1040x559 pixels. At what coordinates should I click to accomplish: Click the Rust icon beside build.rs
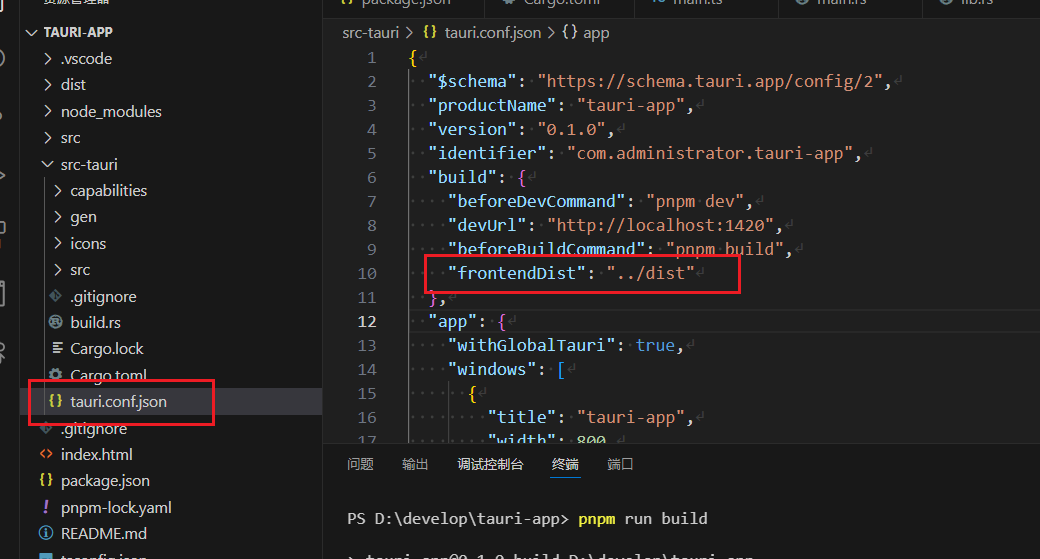click(x=56, y=322)
